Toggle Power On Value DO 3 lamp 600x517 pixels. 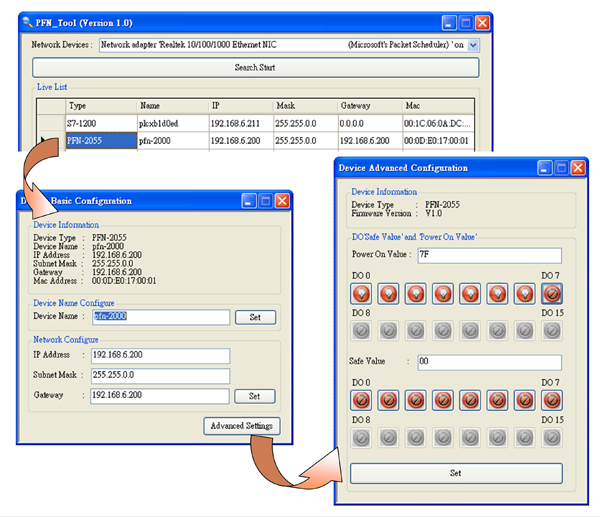[x=443, y=294]
